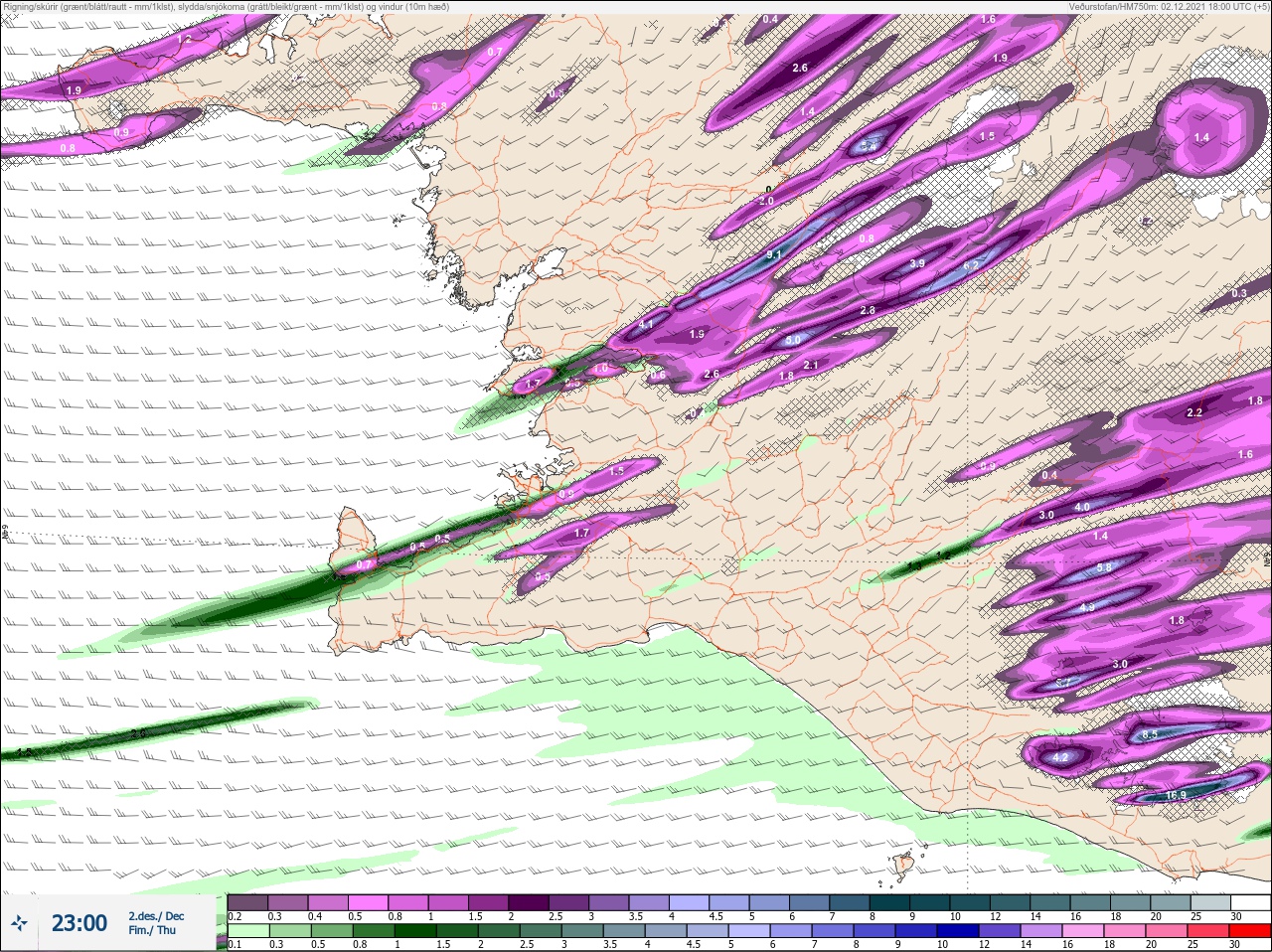The width and height of the screenshot is (1272, 952).
Task: Pick the red lower legend swatch at value 30
Action: pyautogui.click(x=1250, y=930)
